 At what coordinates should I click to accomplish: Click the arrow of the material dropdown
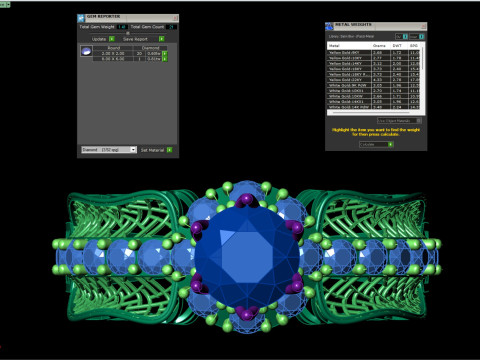point(133,150)
